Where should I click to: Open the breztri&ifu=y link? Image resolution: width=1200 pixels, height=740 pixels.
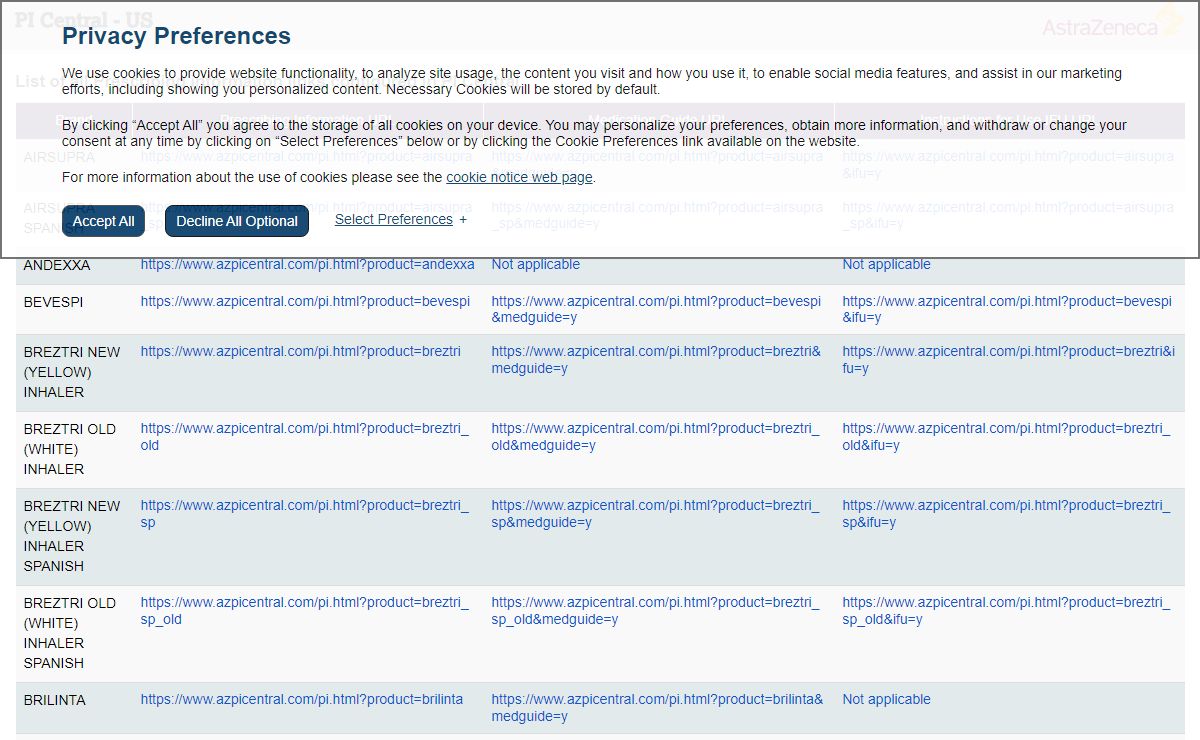[1009, 360]
